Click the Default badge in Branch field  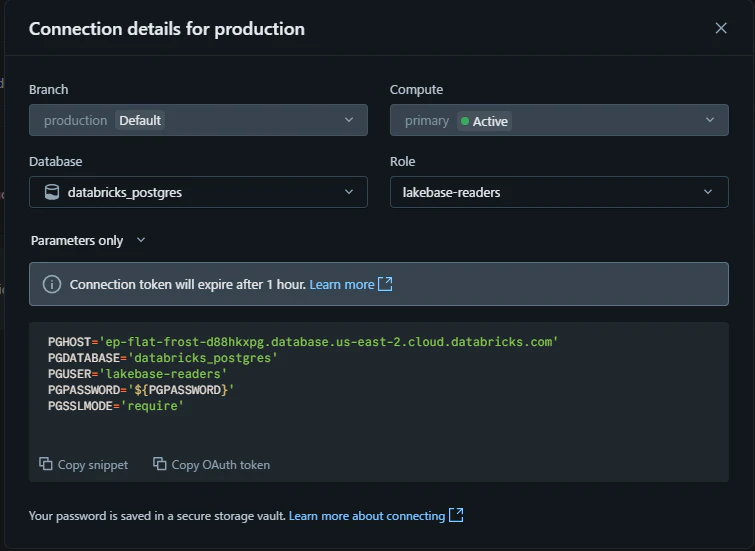coord(140,120)
